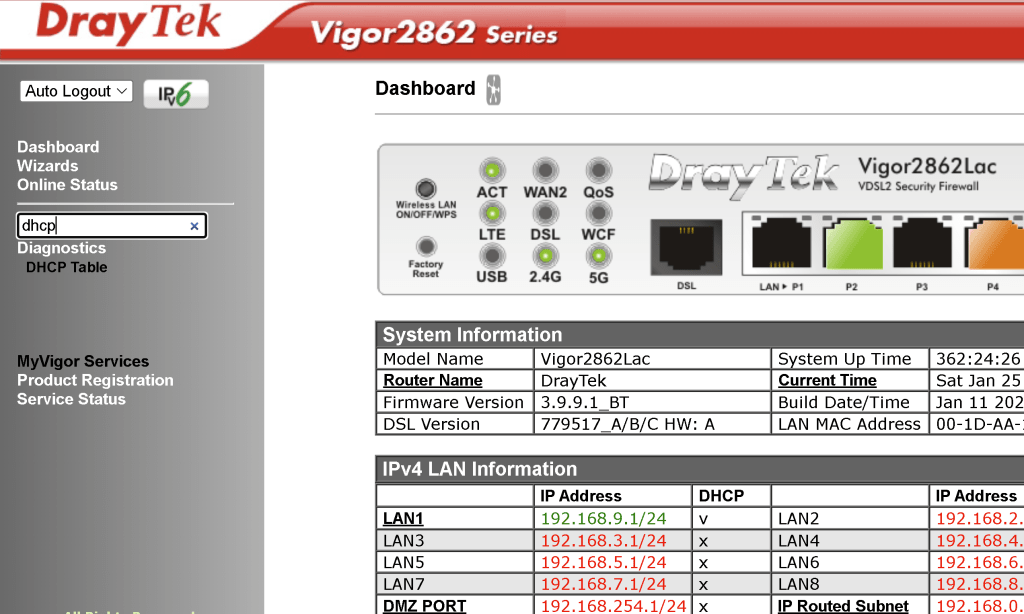Click the System Up Time label

point(844,359)
